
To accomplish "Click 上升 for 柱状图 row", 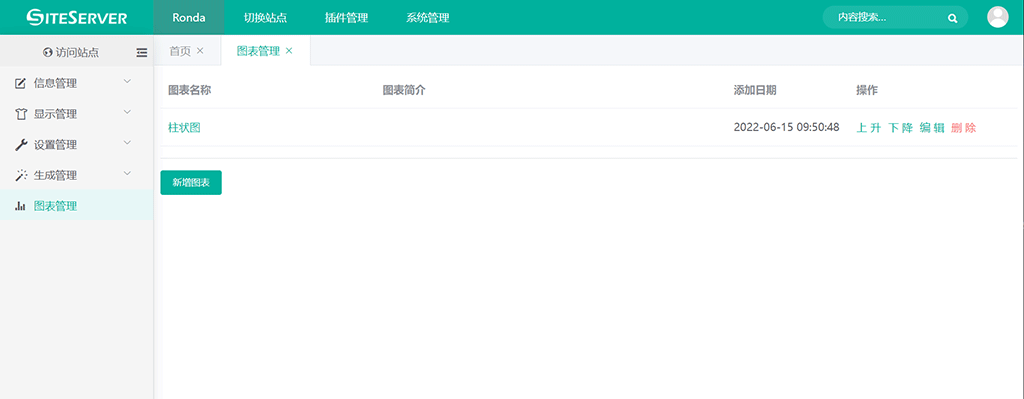I will (869, 128).
